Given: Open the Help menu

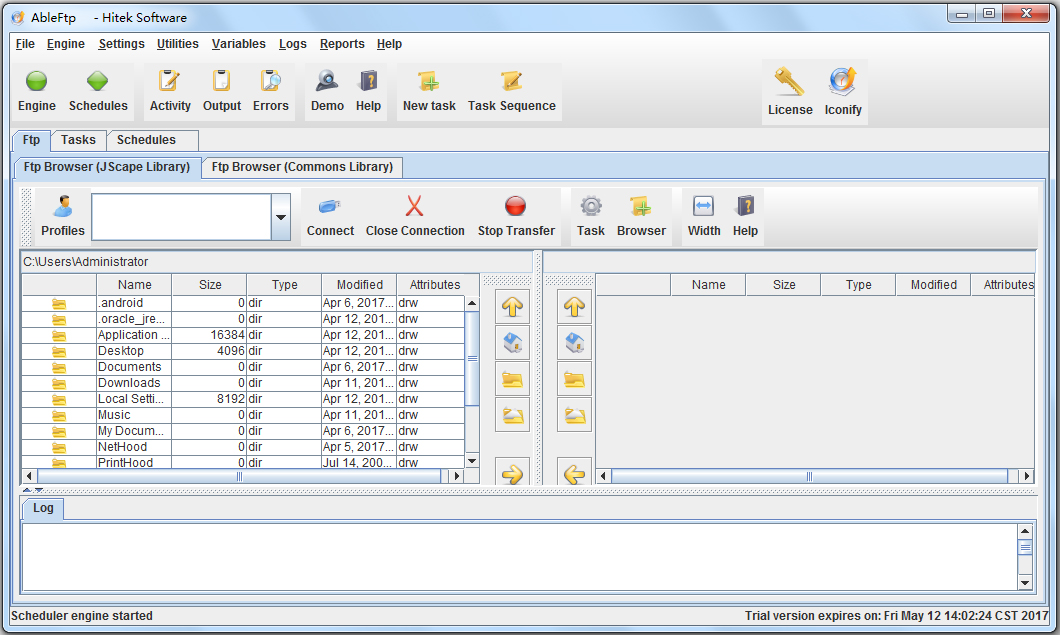Looking at the screenshot, I should 389,44.
